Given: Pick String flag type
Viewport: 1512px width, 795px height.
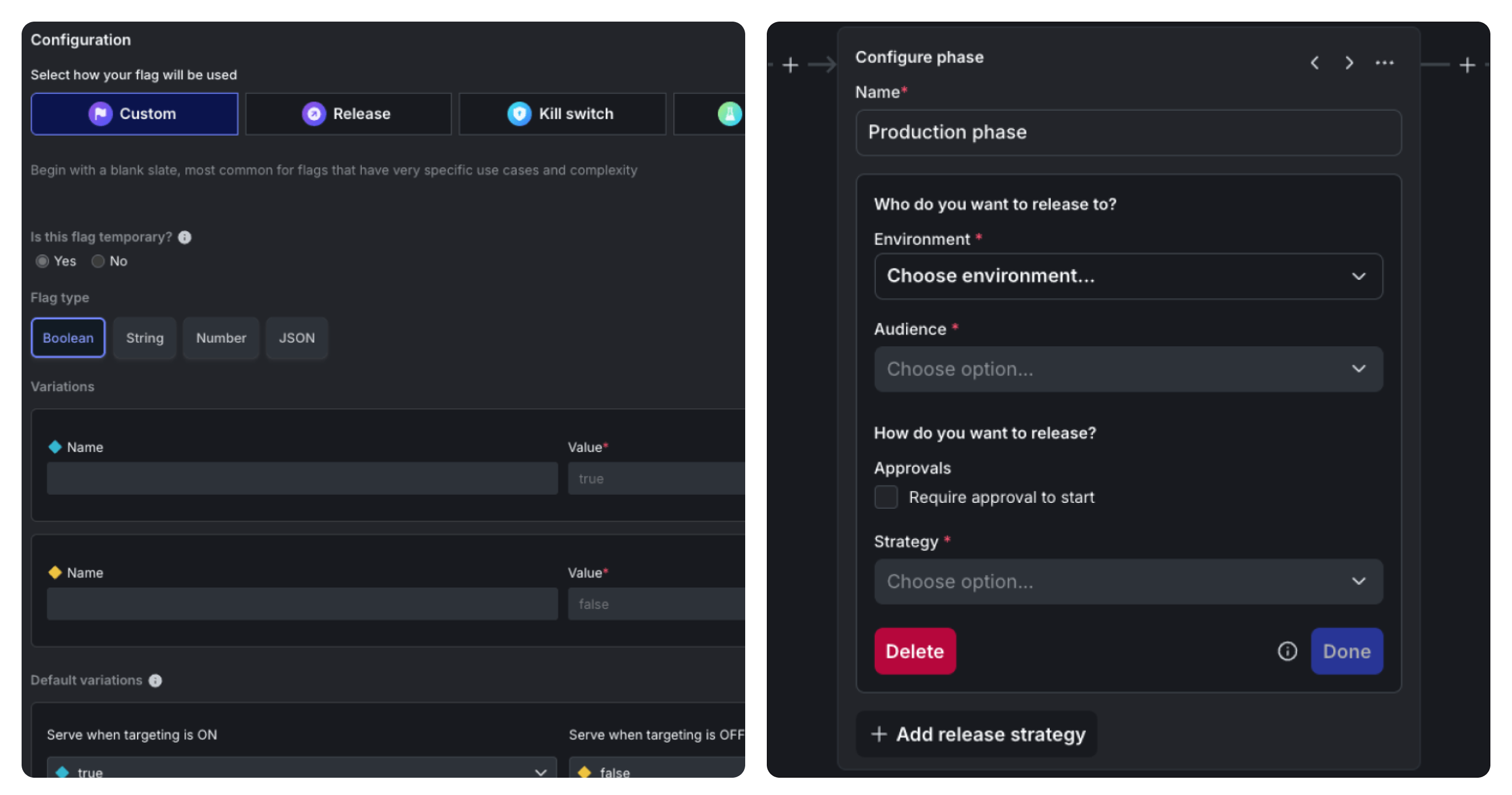Looking at the screenshot, I should point(144,338).
